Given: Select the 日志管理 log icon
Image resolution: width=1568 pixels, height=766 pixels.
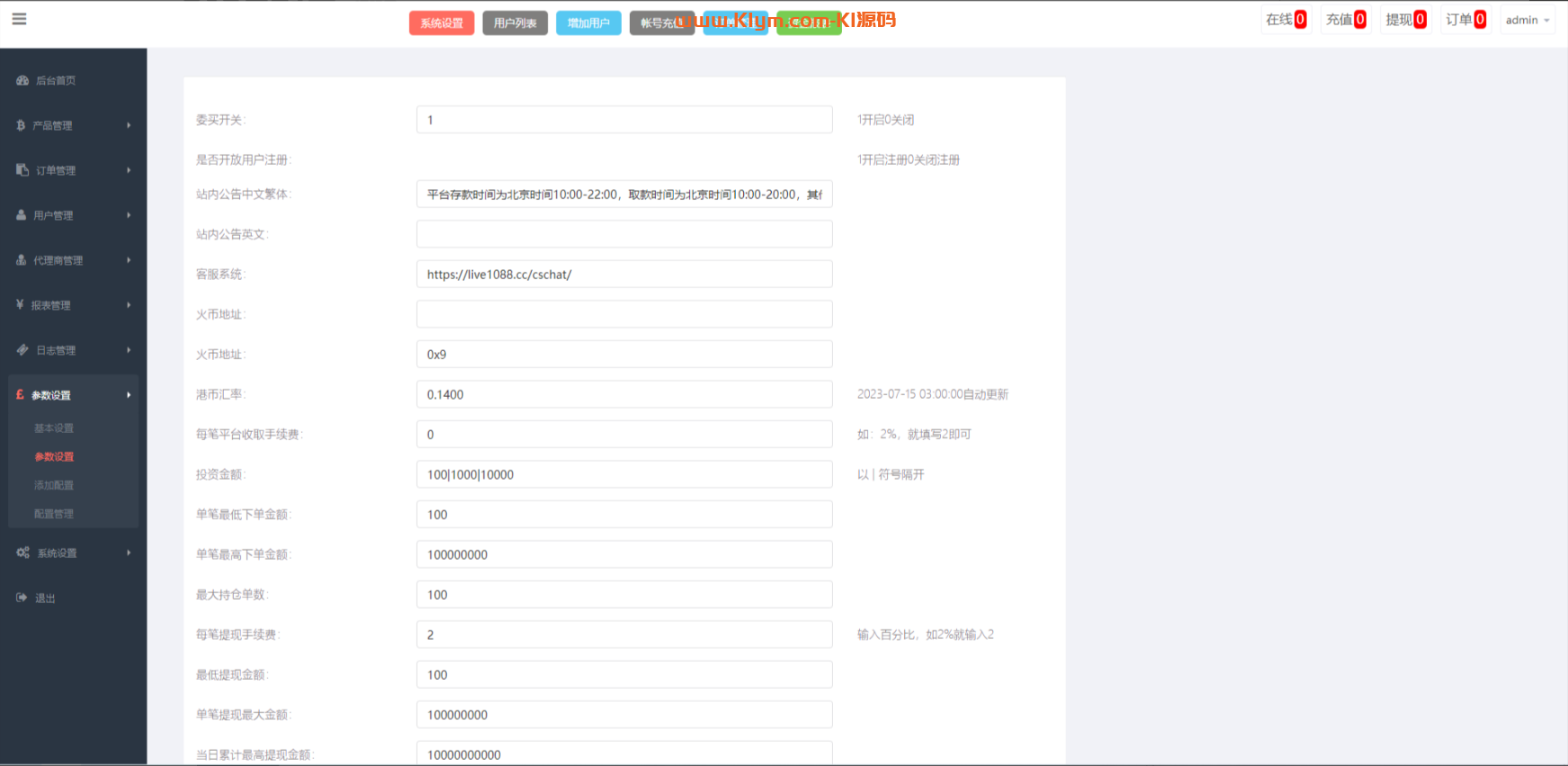Looking at the screenshot, I should tap(22, 350).
